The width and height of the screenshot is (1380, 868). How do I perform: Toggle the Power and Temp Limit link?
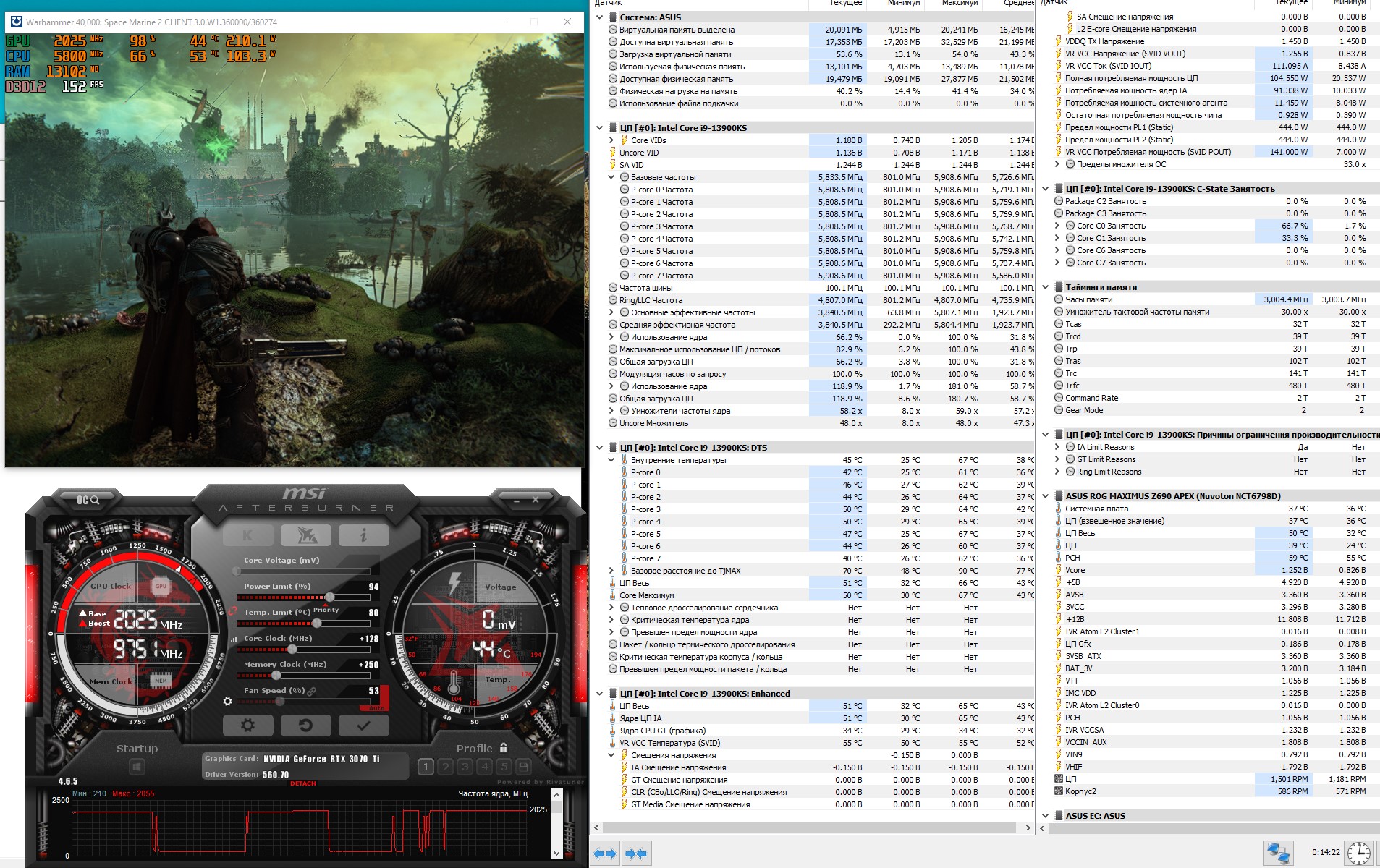[233, 612]
